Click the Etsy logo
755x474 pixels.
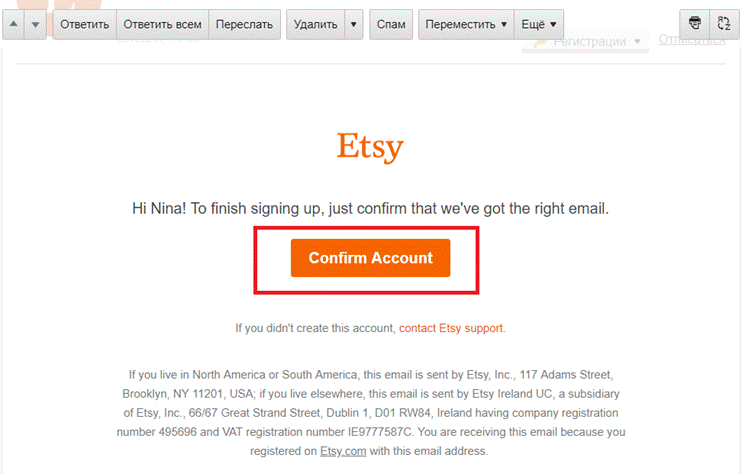[370, 146]
